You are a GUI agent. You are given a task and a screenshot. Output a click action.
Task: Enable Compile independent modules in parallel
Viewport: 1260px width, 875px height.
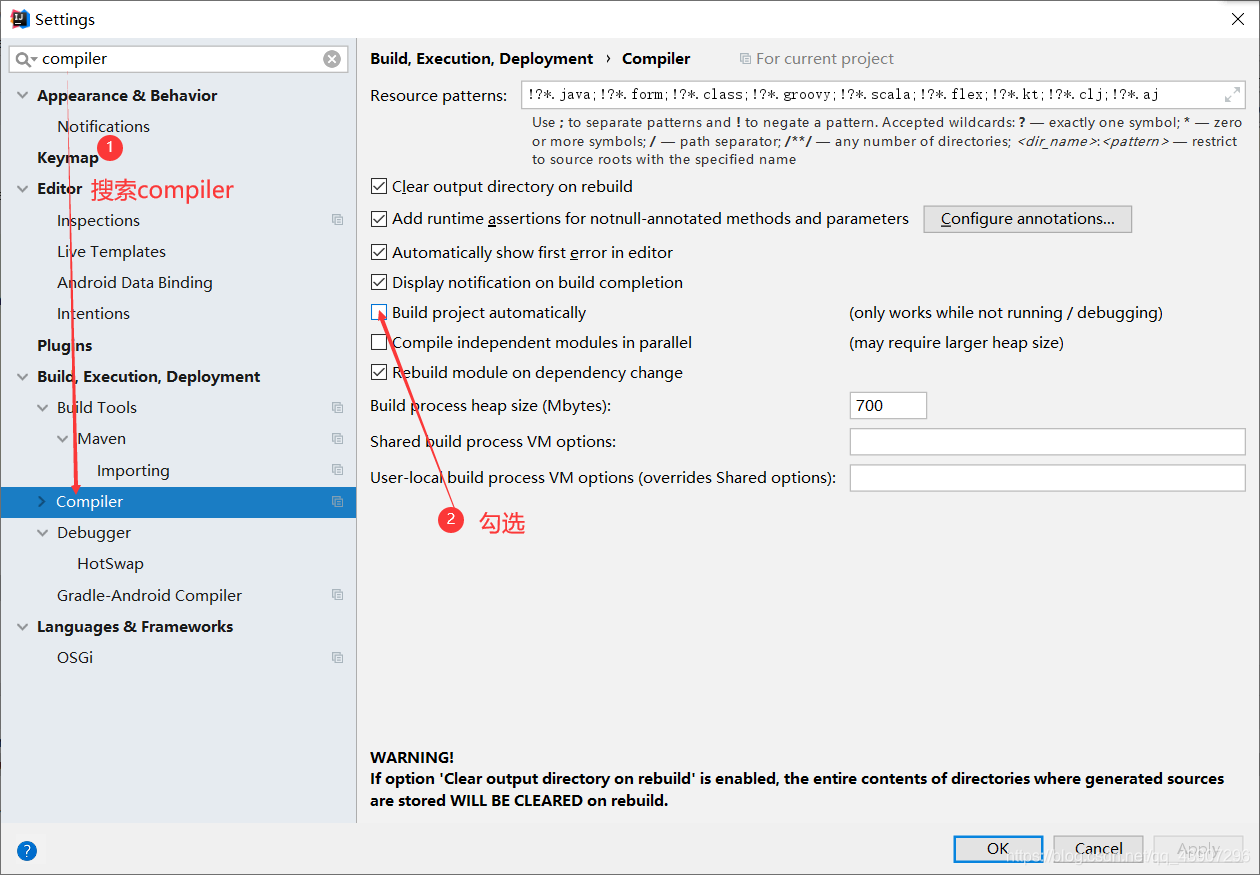(379, 342)
